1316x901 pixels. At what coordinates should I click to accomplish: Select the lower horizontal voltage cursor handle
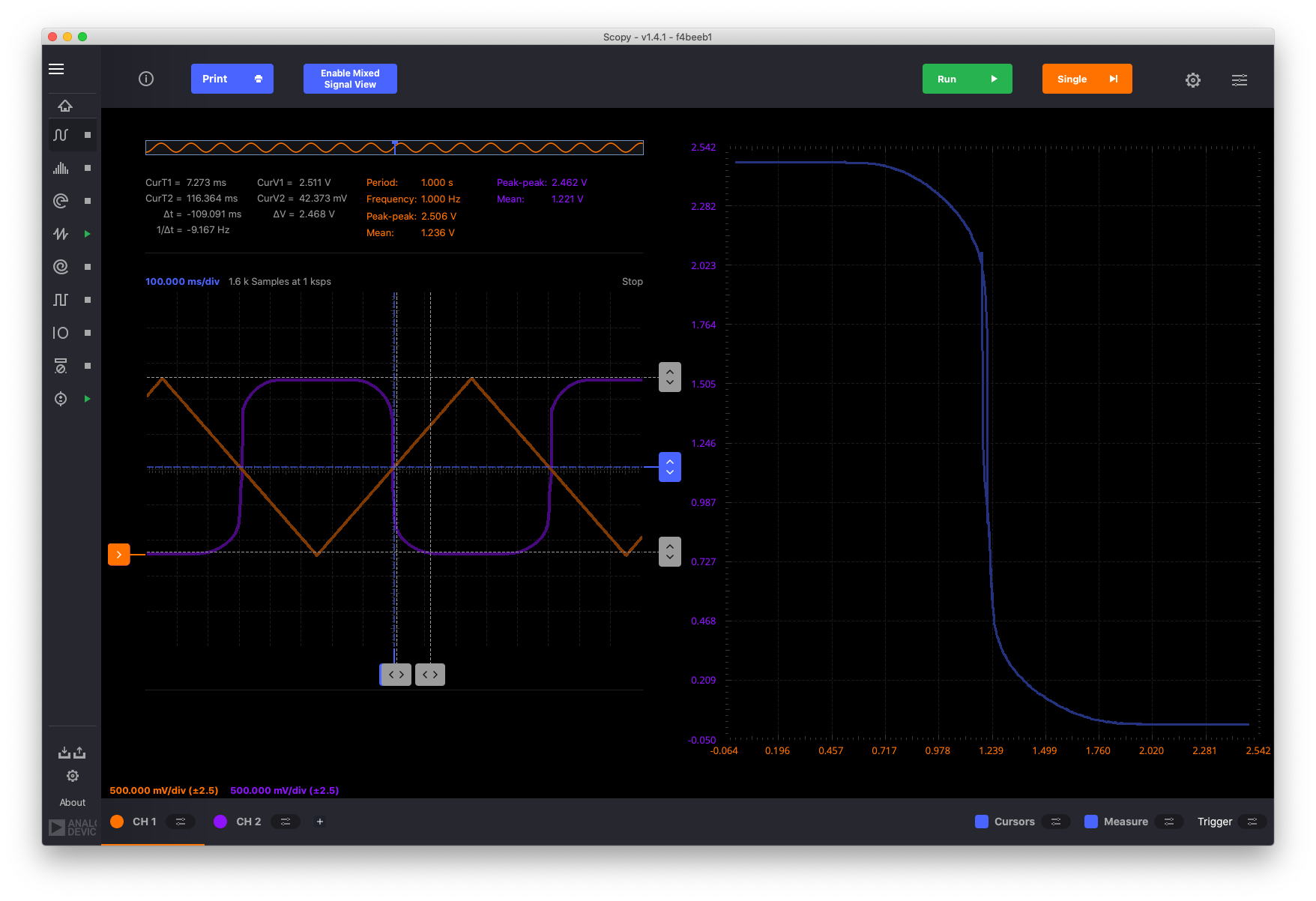pyautogui.click(x=670, y=552)
